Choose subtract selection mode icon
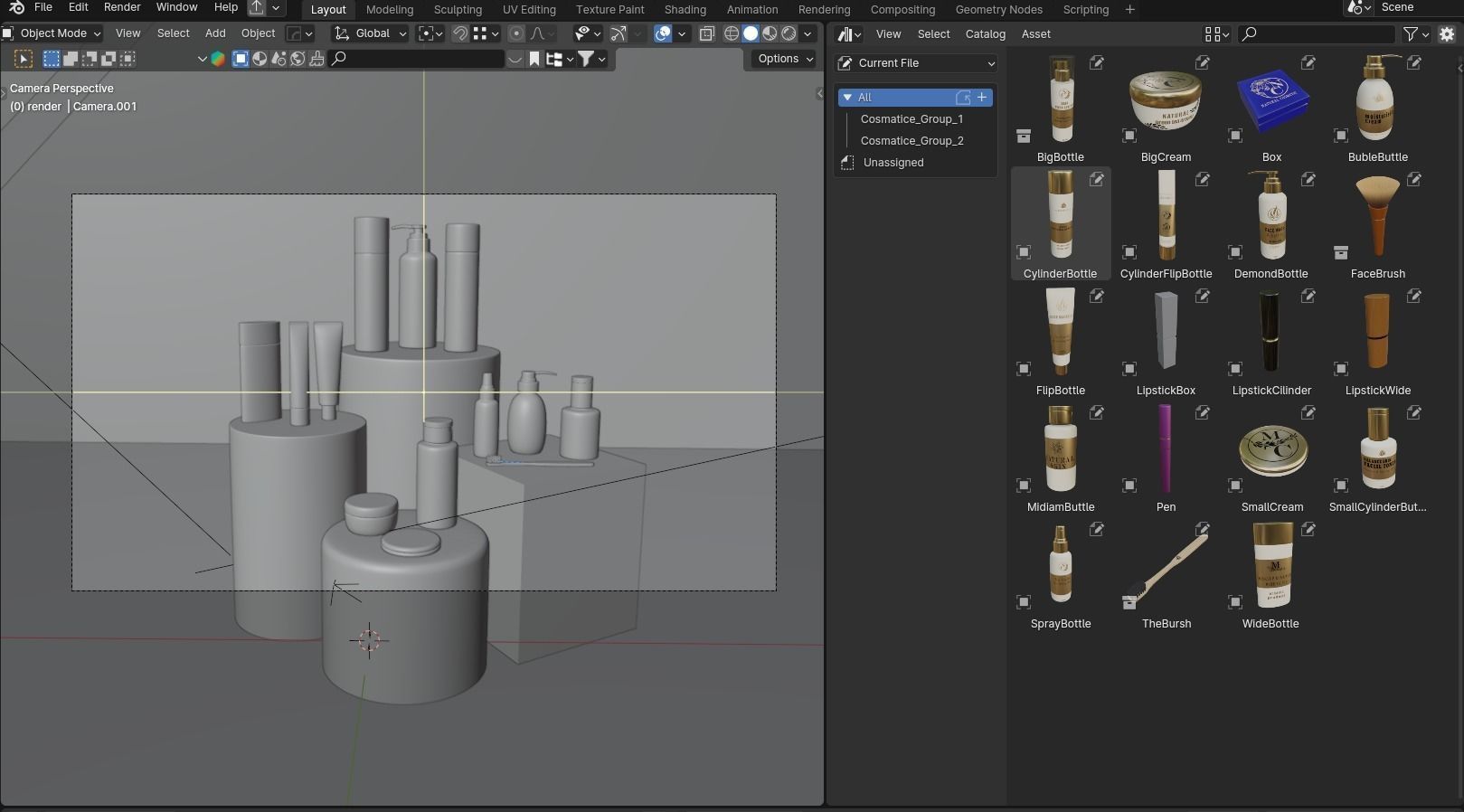 [x=90, y=59]
